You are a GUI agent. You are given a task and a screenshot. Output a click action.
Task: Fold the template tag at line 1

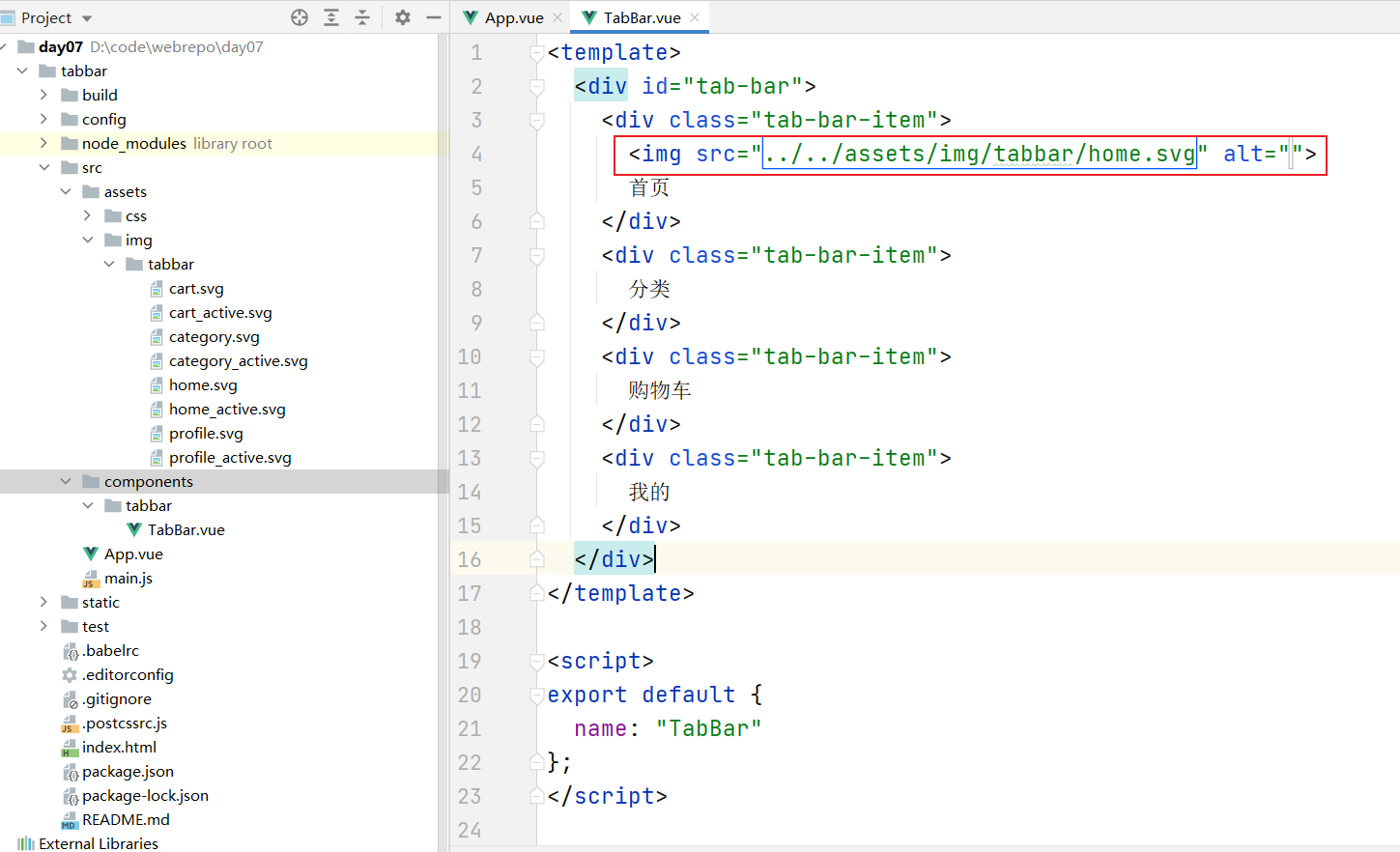click(x=537, y=53)
